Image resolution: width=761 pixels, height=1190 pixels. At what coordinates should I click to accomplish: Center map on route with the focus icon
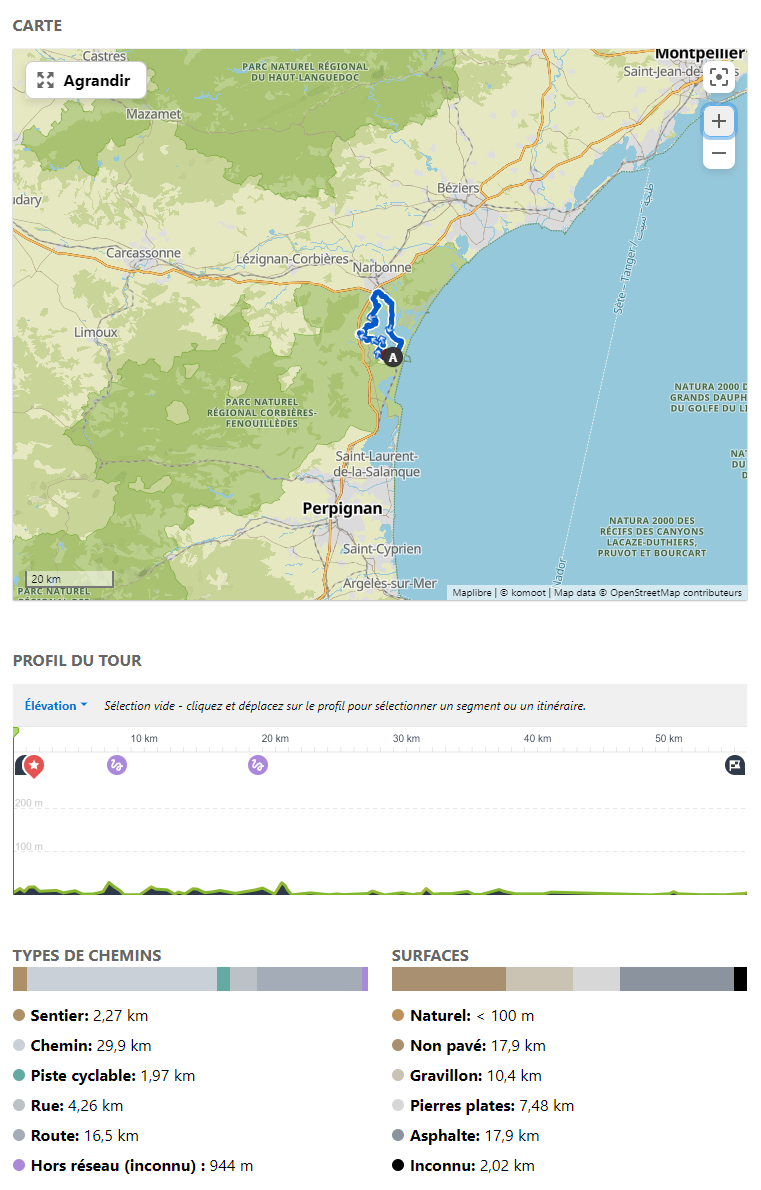(x=719, y=77)
